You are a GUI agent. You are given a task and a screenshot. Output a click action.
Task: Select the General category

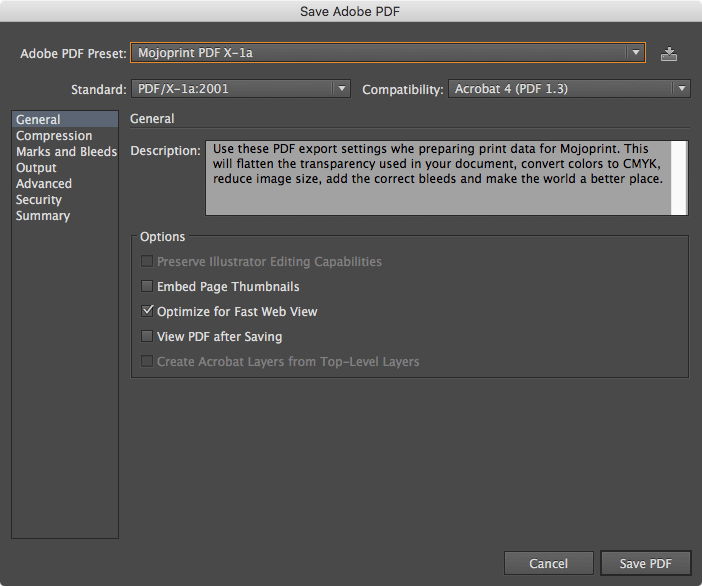click(x=38, y=120)
